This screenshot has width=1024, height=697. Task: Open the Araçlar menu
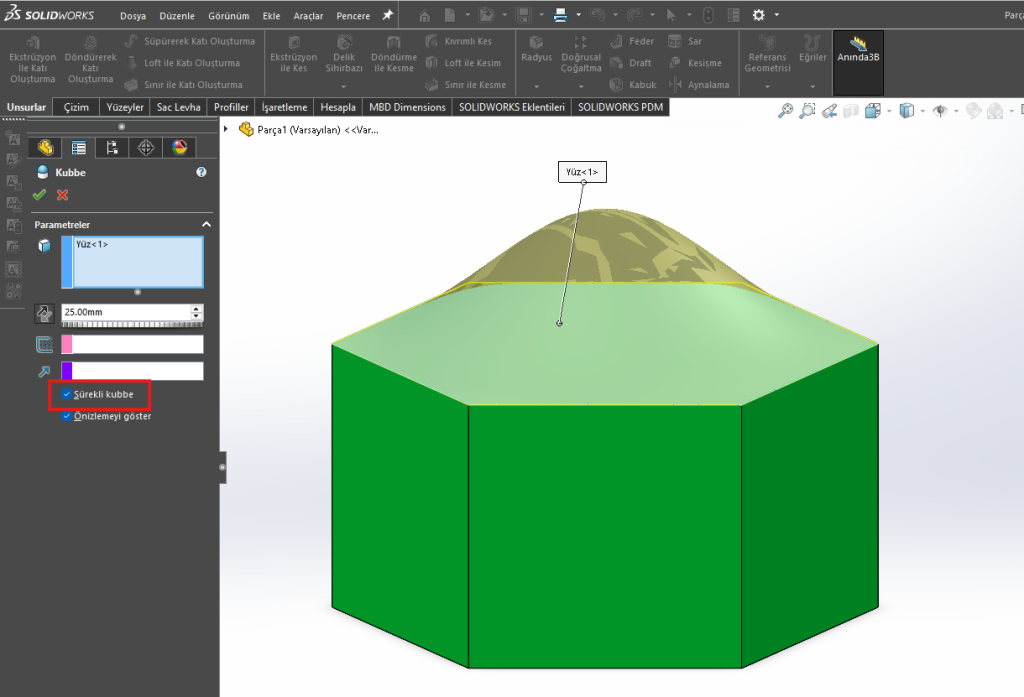point(308,16)
